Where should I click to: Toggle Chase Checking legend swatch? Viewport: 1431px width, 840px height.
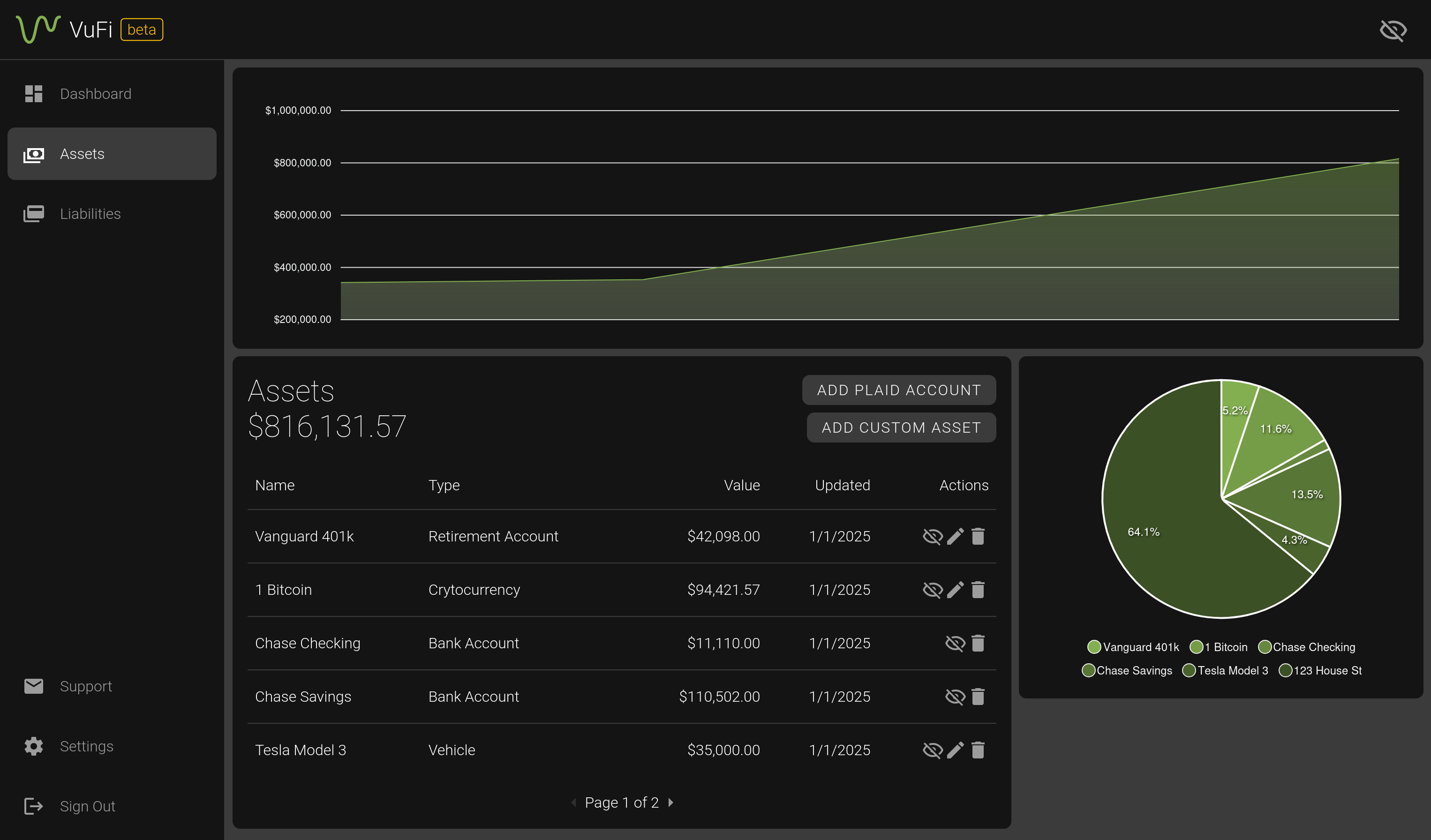click(1265, 647)
